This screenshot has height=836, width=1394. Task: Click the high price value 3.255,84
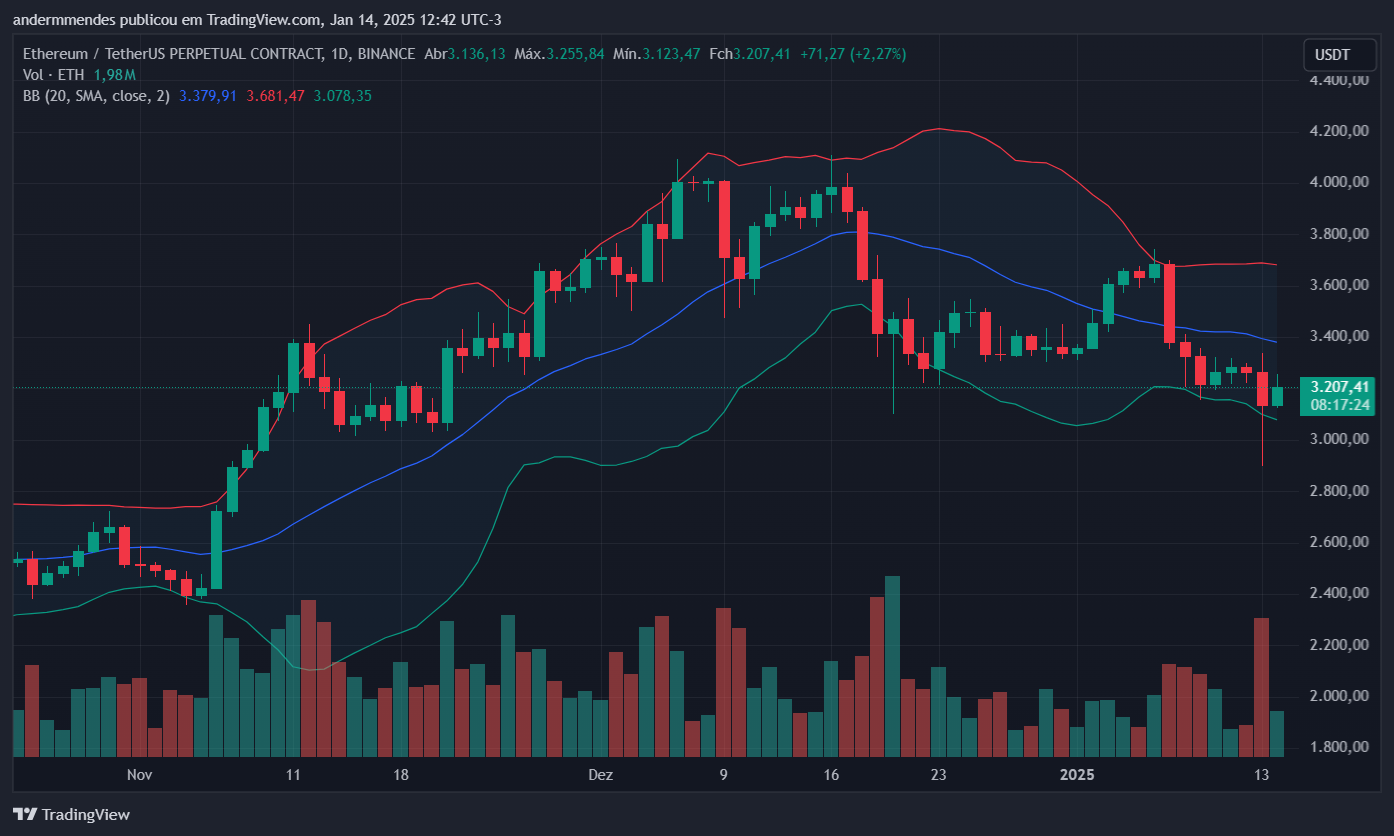click(575, 54)
